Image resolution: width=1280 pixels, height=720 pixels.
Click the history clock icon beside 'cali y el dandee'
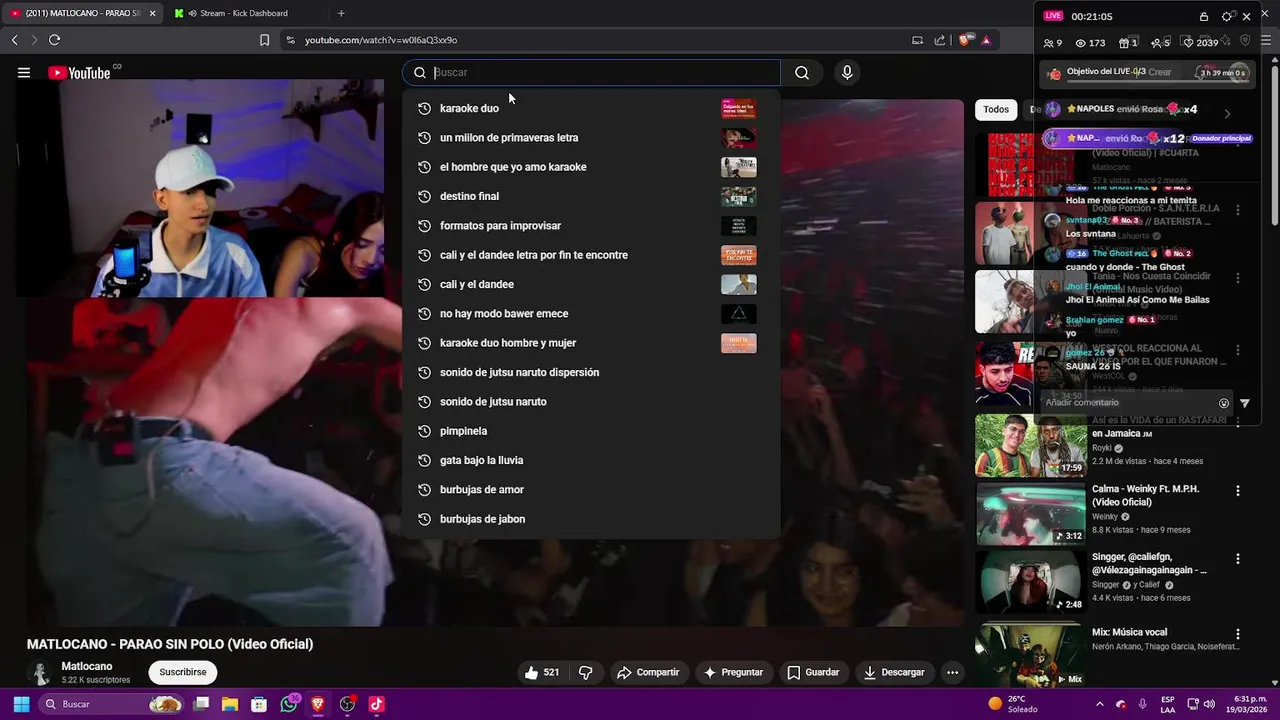424,285
